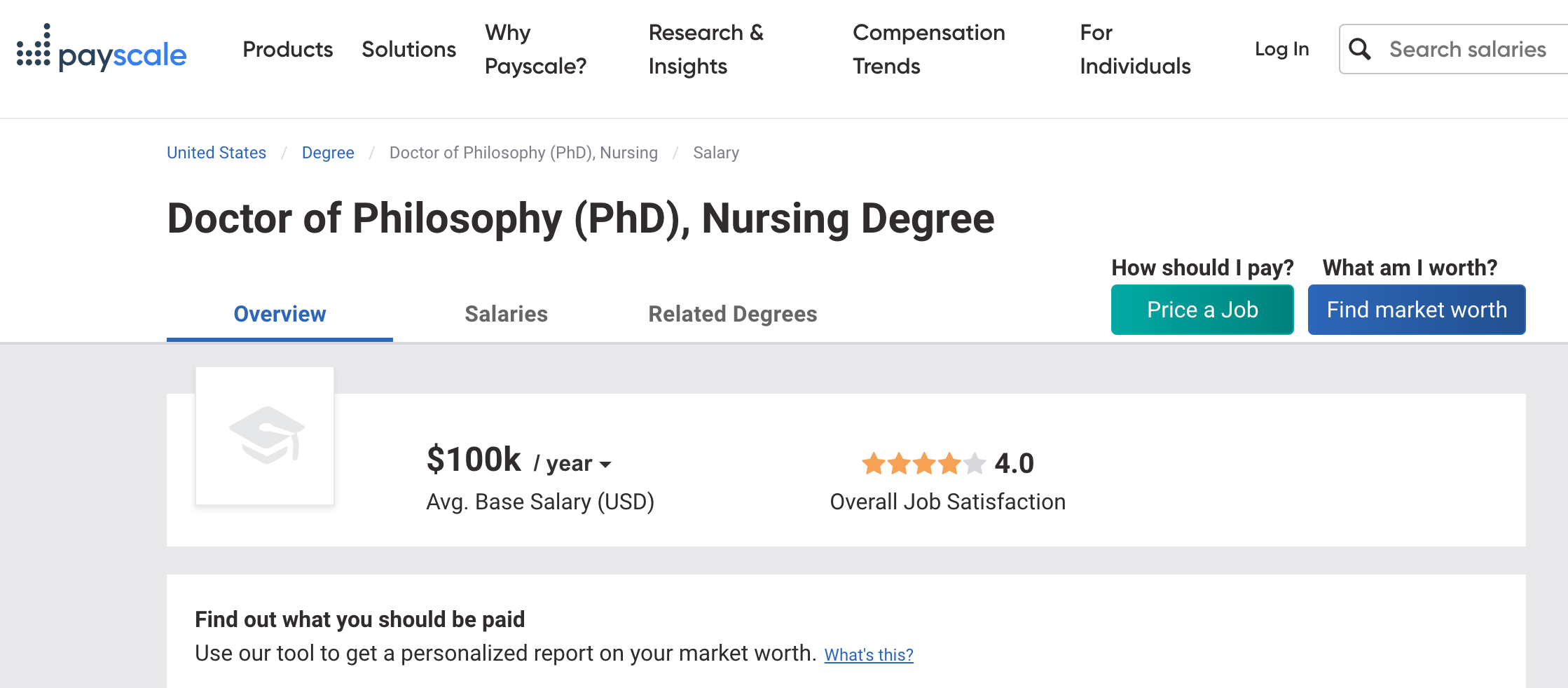
Task: Click the Log In link
Action: tap(1281, 49)
